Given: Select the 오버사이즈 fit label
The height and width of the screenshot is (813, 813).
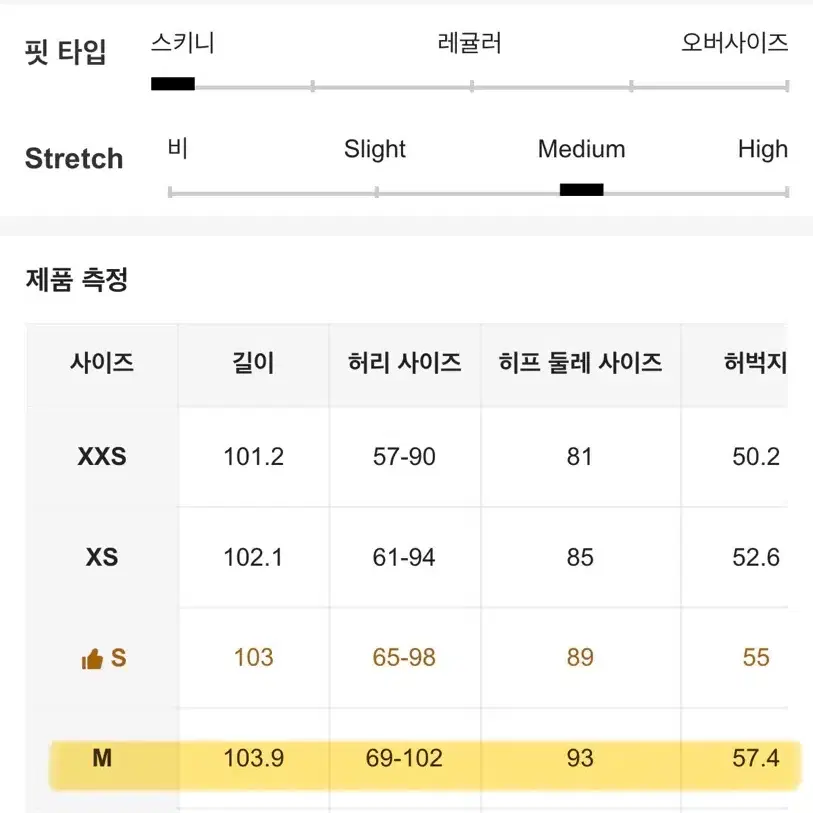Looking at the screenshot, I should point(734,43).
